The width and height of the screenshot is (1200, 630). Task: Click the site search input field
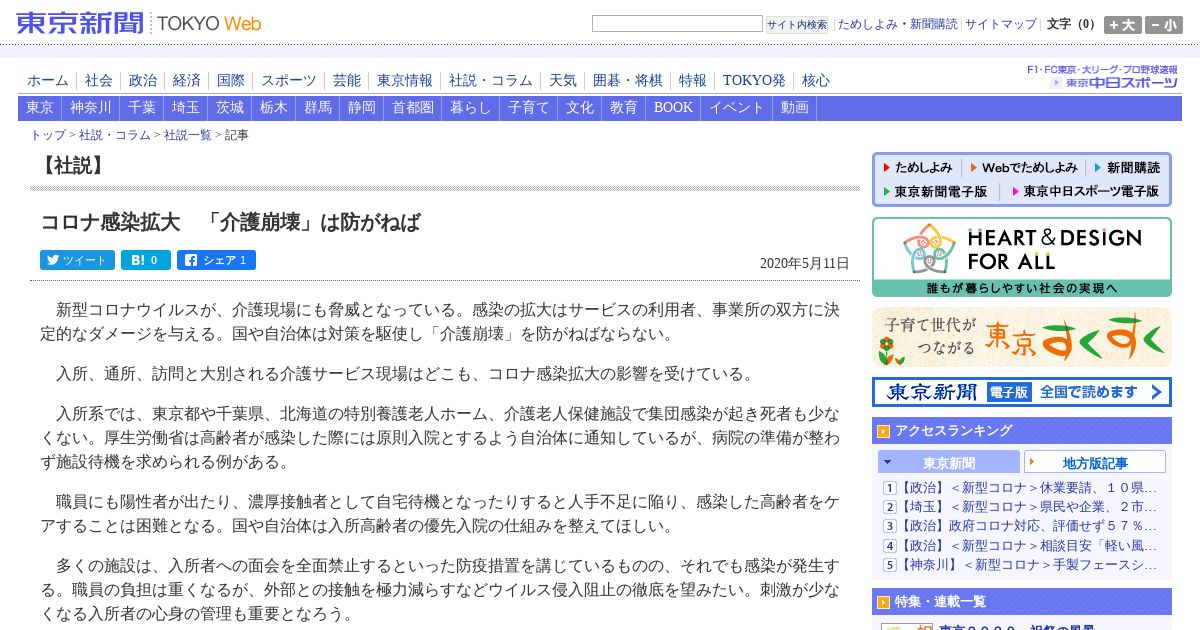coord(677,23)
